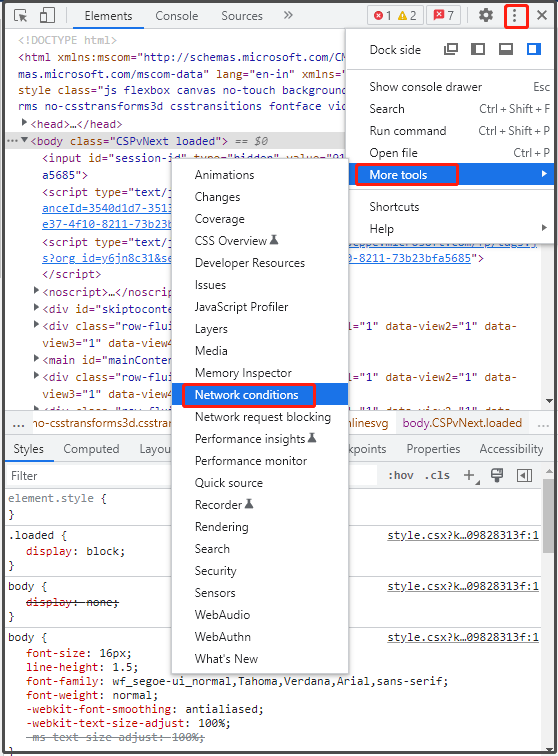Open the Accessibility pane tab

point(511,449)
